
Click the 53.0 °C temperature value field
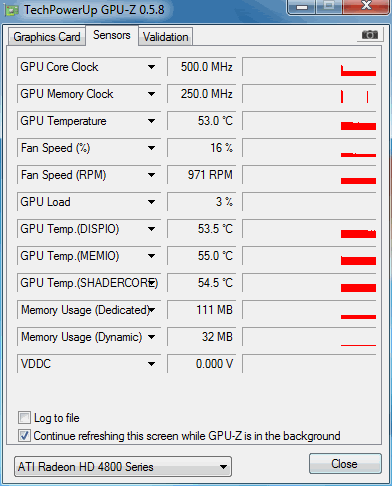[202, 121]
